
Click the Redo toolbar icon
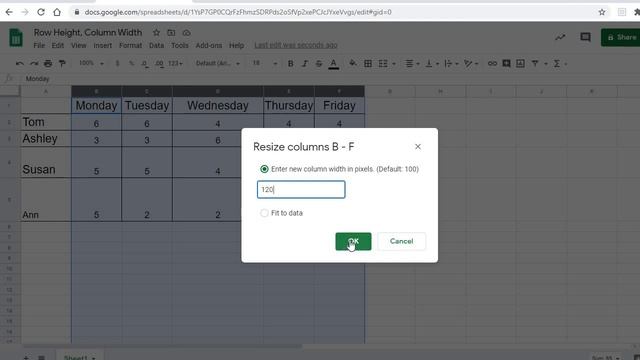34,63
